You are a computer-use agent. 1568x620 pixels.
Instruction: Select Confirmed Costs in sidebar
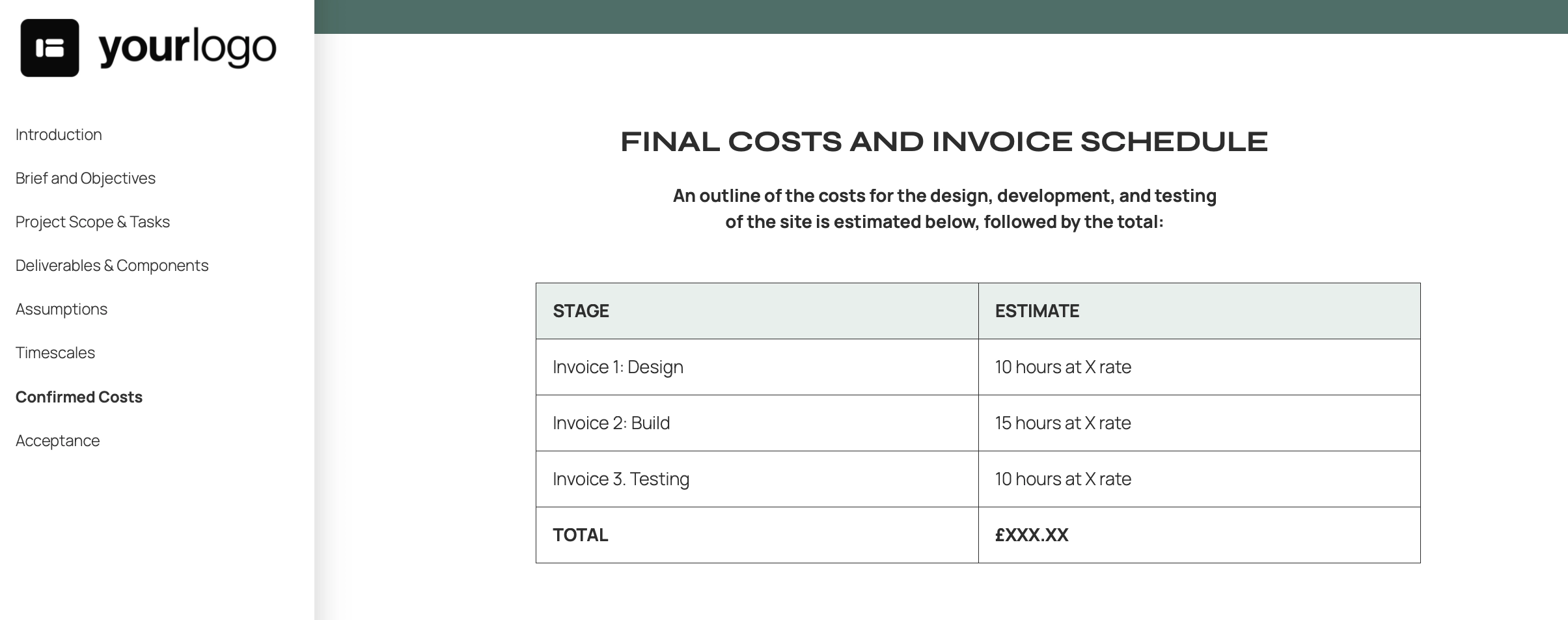(79, 397)
